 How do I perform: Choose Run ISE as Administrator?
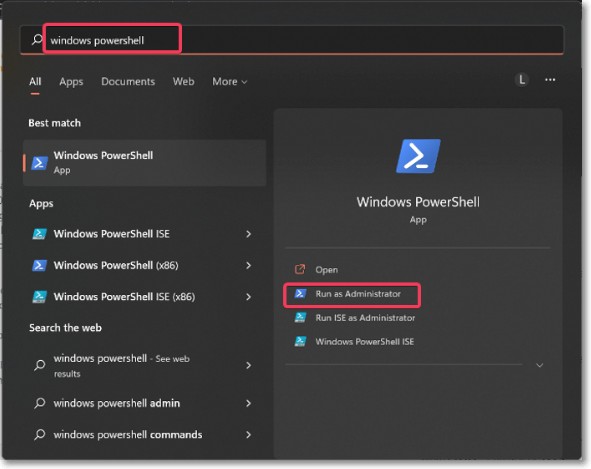(x=365, y=318)
